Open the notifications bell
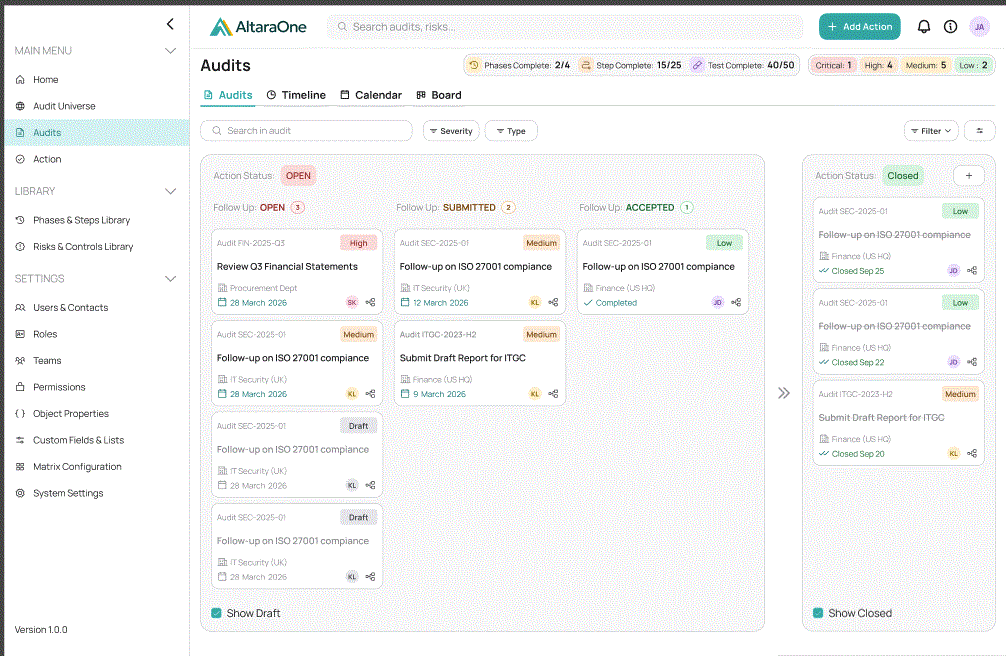Image resolution: width=1006 pixels, height=656 pixels. [923, 26]
